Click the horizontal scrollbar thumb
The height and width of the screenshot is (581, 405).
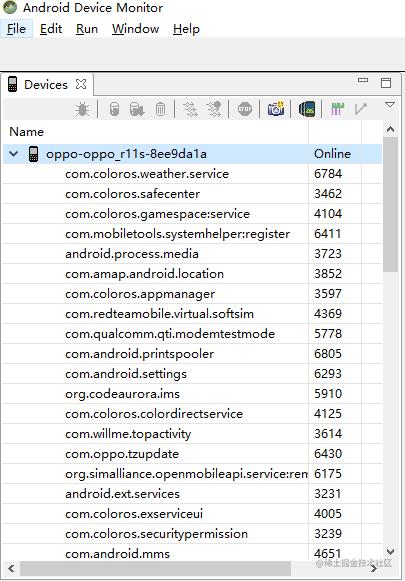156,568
